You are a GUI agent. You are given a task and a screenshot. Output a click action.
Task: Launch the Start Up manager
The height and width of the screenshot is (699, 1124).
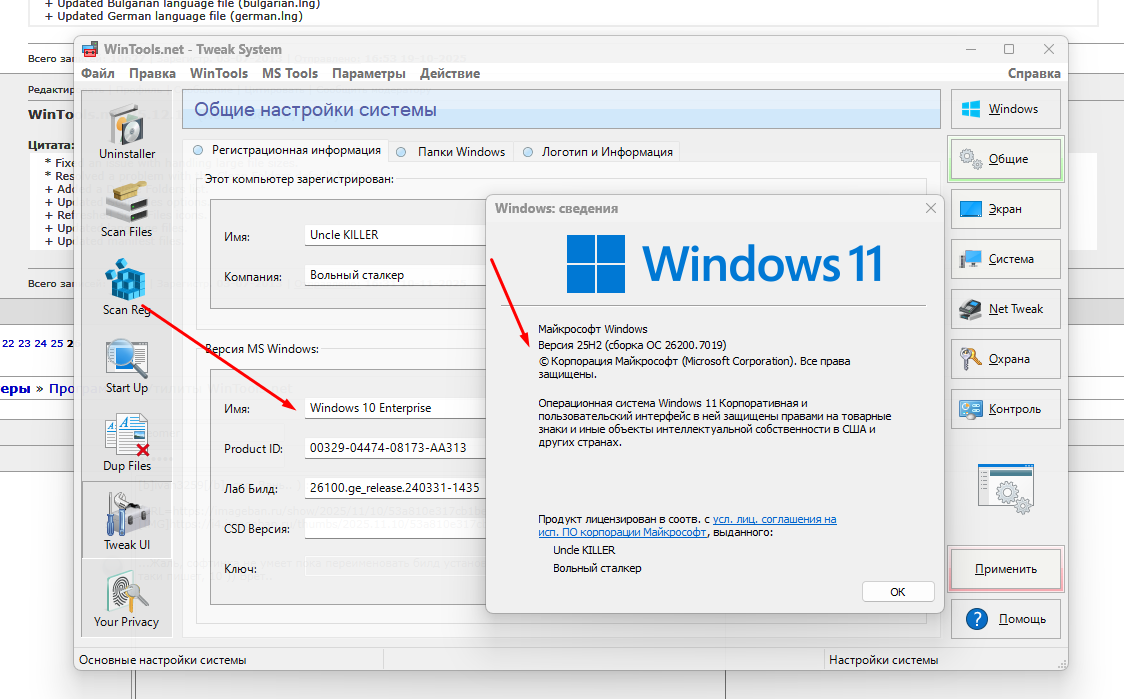(127, 366)
